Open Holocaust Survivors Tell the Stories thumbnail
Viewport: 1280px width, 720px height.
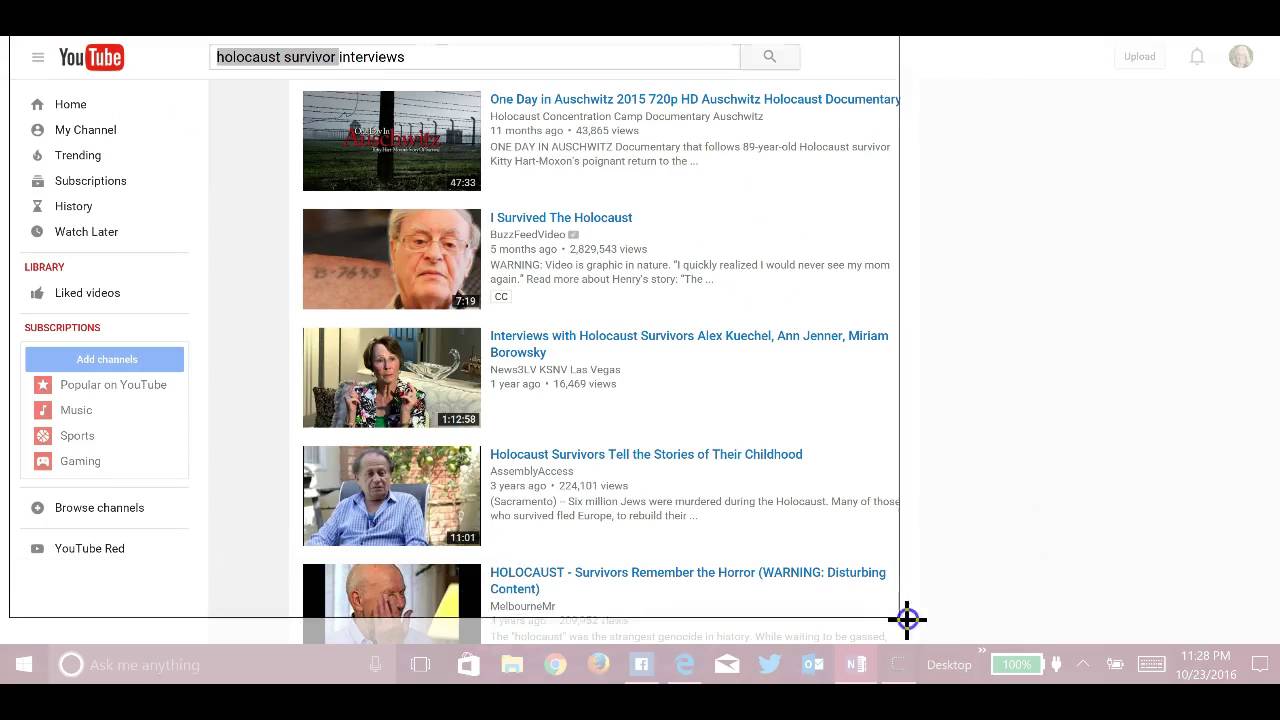392,496
